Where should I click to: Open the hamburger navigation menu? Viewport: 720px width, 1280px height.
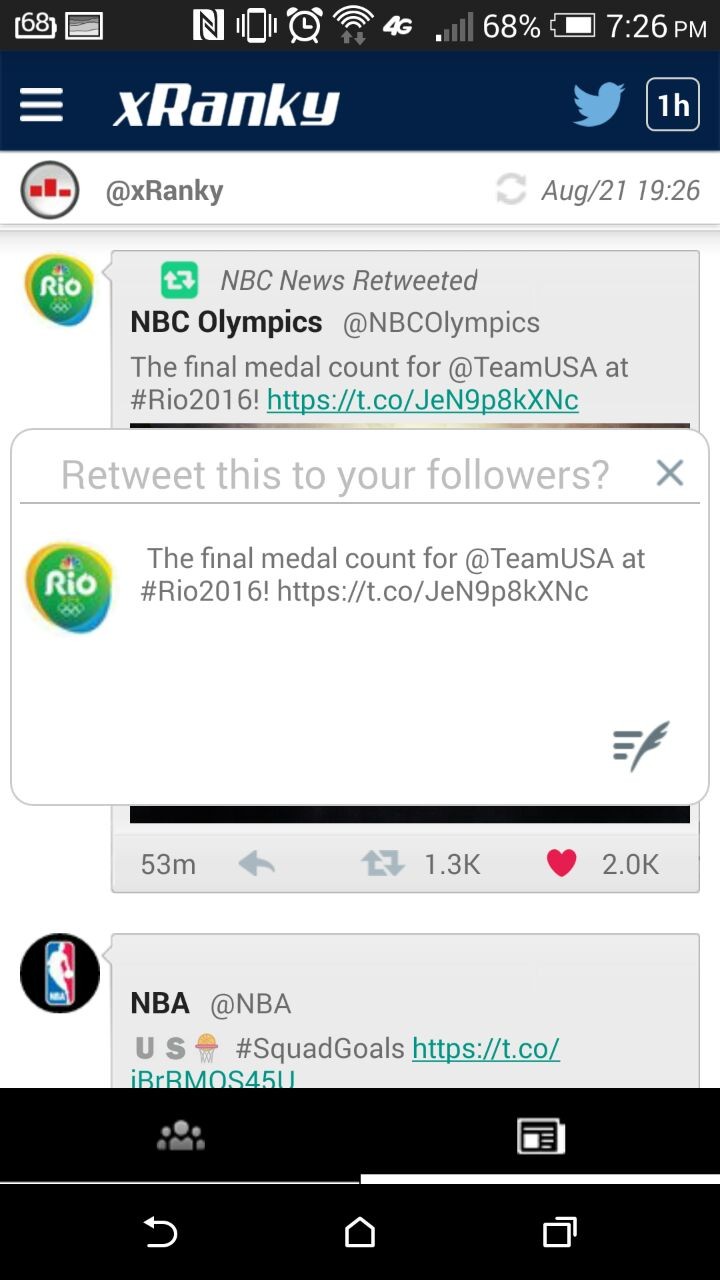41,105
